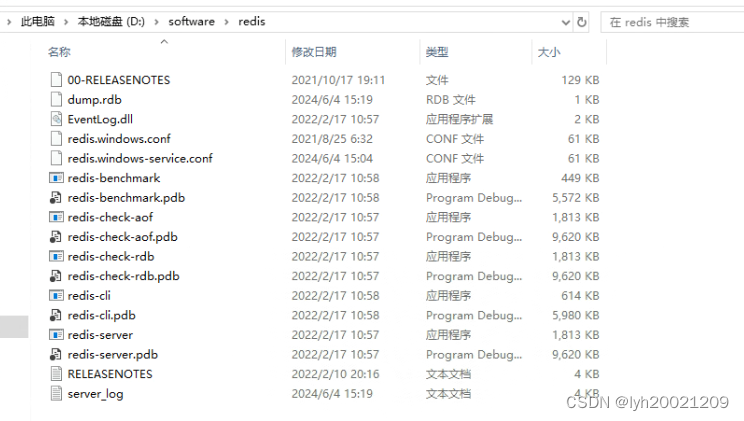Screen dimensions: 744x421
Task: Expand the chevron after software breadcrumb
Action: 226,22
